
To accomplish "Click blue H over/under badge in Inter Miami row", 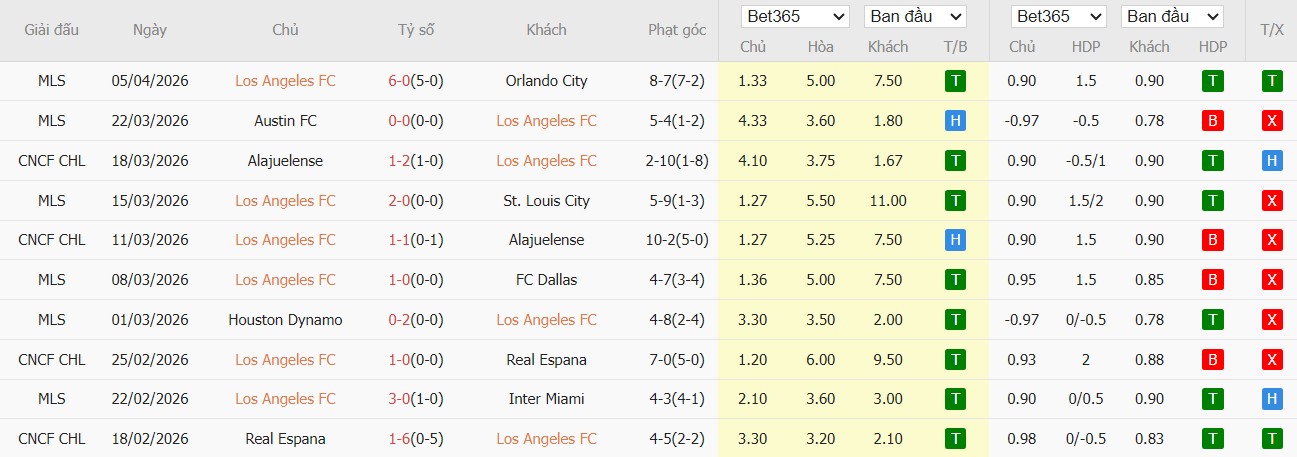I will tap(1272, 399).
